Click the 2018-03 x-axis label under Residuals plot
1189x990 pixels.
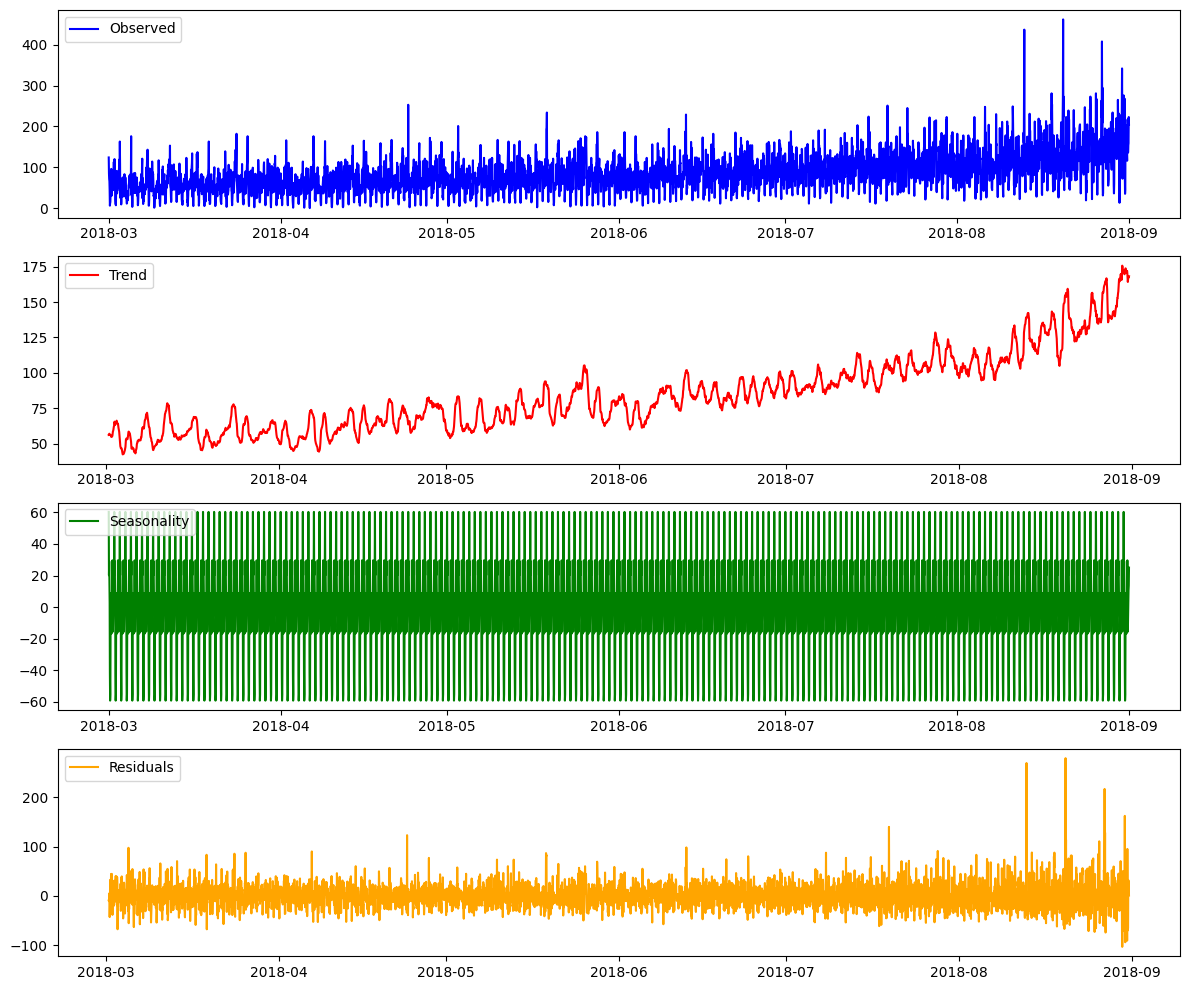[x=107, y=972]
